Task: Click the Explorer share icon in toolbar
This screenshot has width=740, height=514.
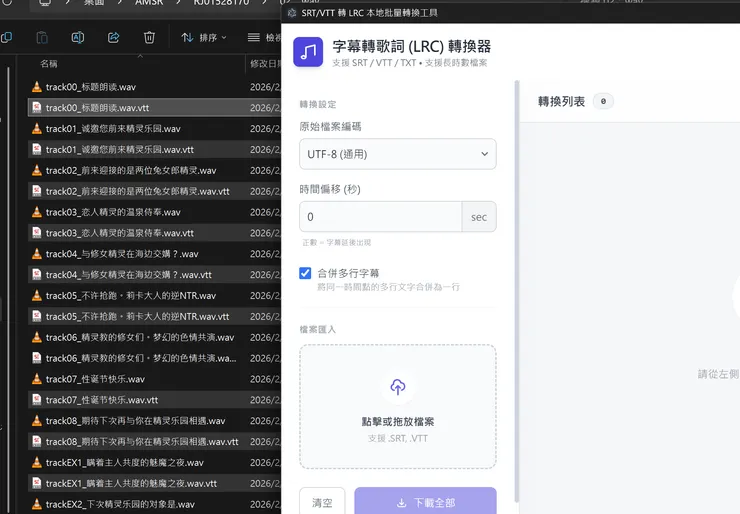Action: [114, 37]
